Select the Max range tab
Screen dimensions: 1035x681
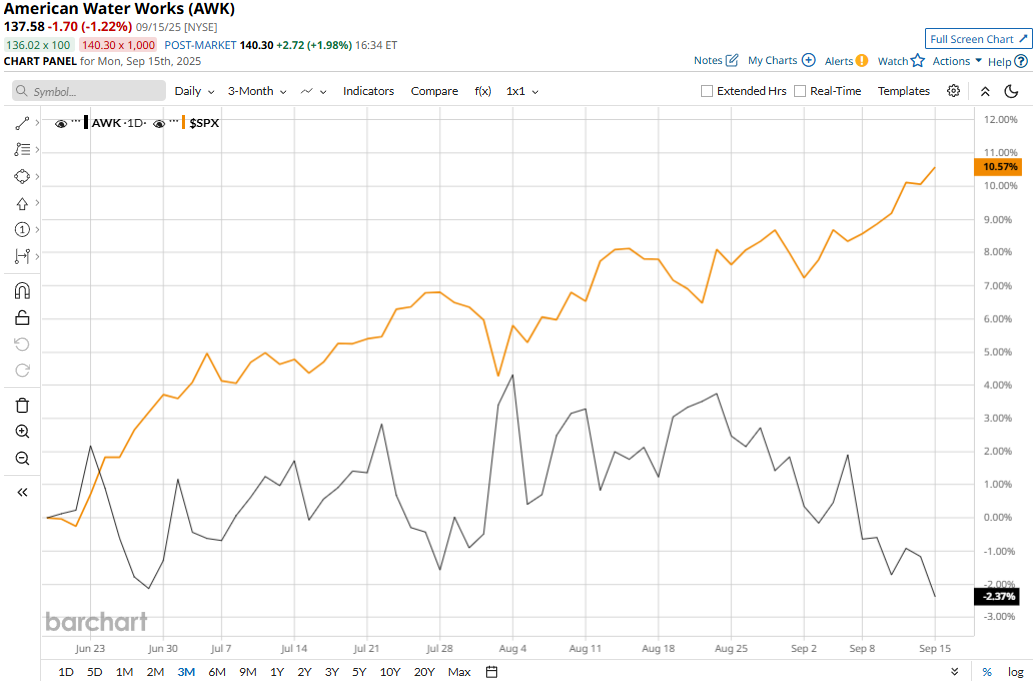click(459, 672)
